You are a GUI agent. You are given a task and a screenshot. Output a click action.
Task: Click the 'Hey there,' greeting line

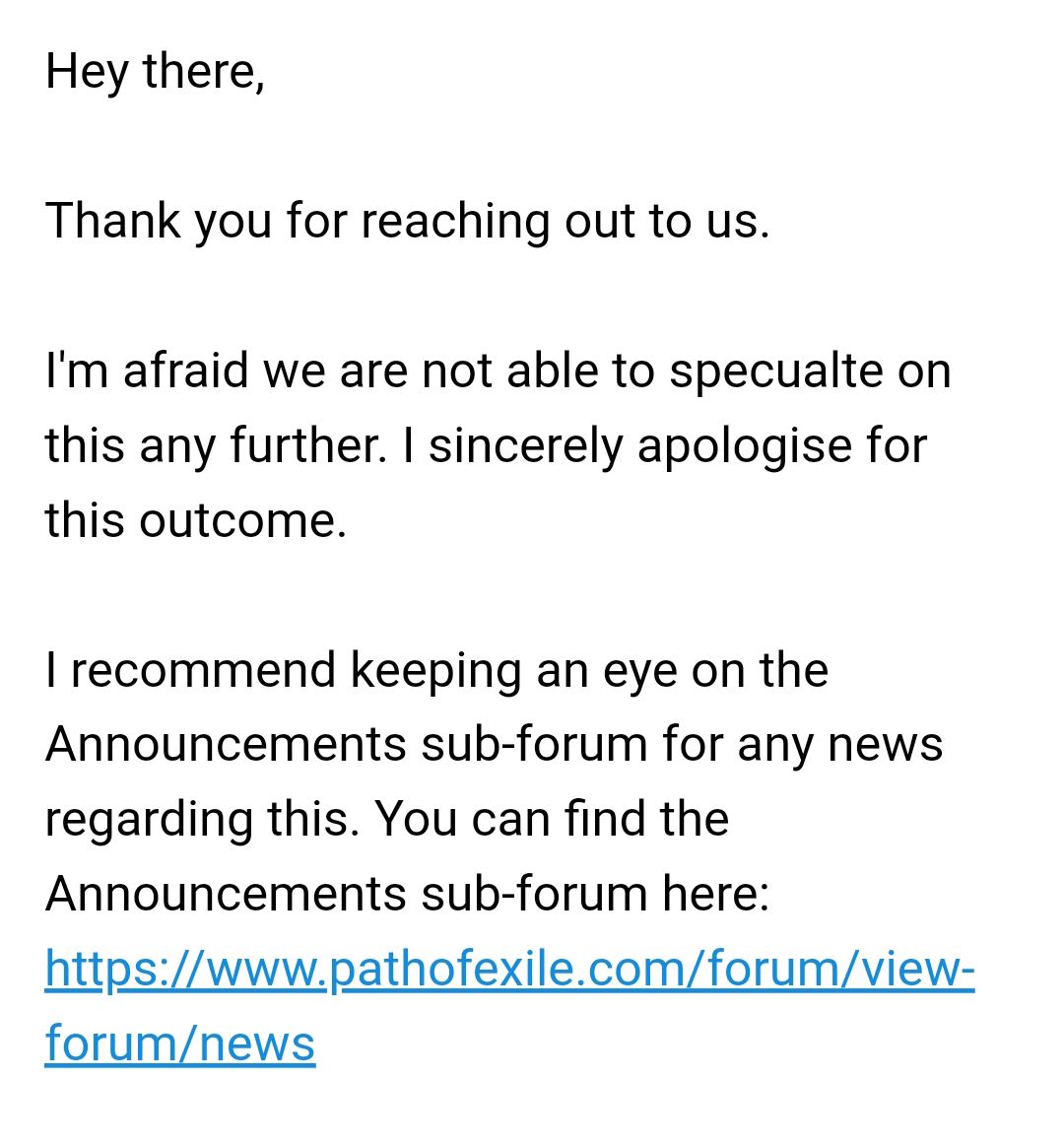click(x=155, y=72)
